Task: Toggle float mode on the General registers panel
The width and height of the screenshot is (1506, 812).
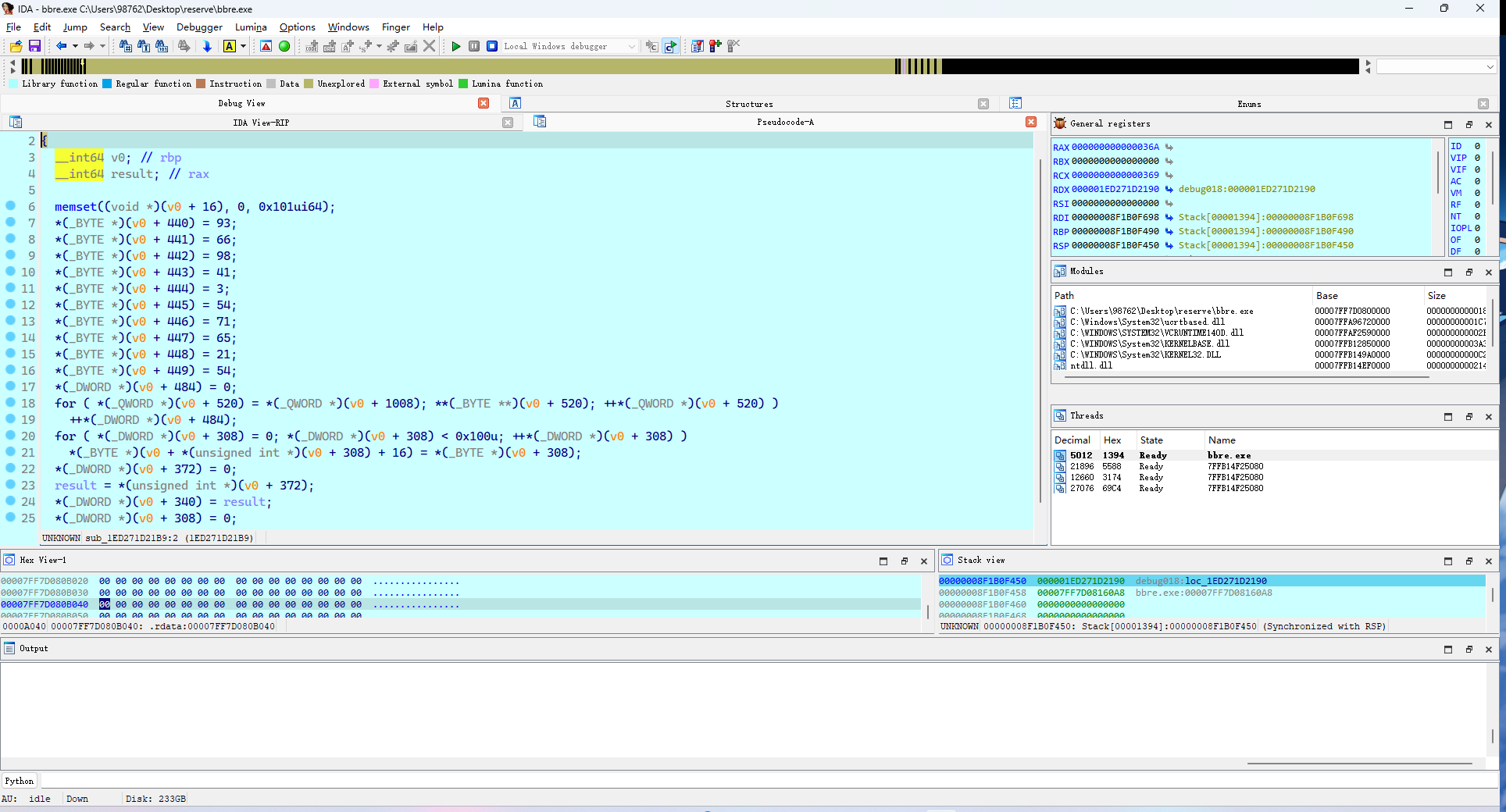Action: click(1469, 124)
